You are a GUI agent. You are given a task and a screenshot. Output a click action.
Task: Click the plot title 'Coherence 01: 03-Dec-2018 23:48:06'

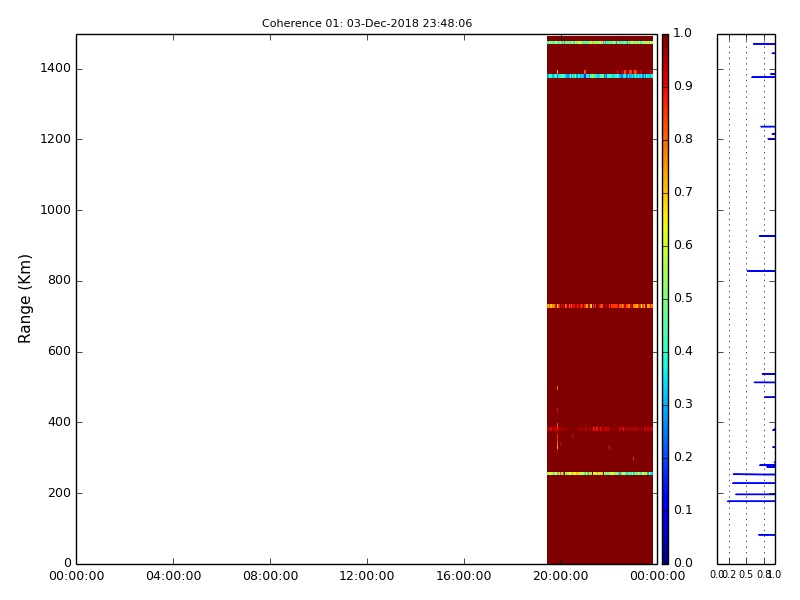tap(367, 23)
